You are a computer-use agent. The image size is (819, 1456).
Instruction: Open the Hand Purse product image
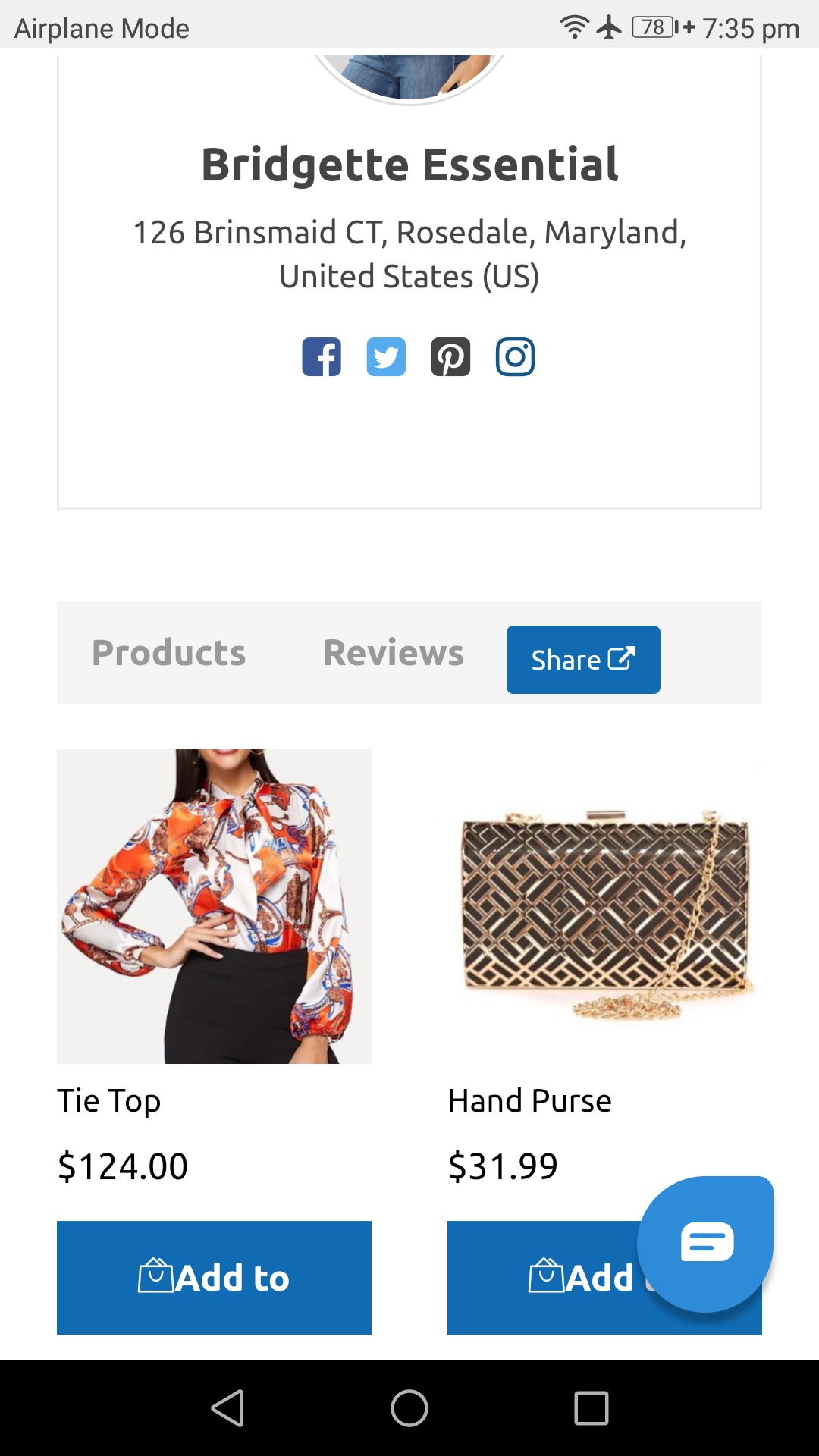point(604,906)
